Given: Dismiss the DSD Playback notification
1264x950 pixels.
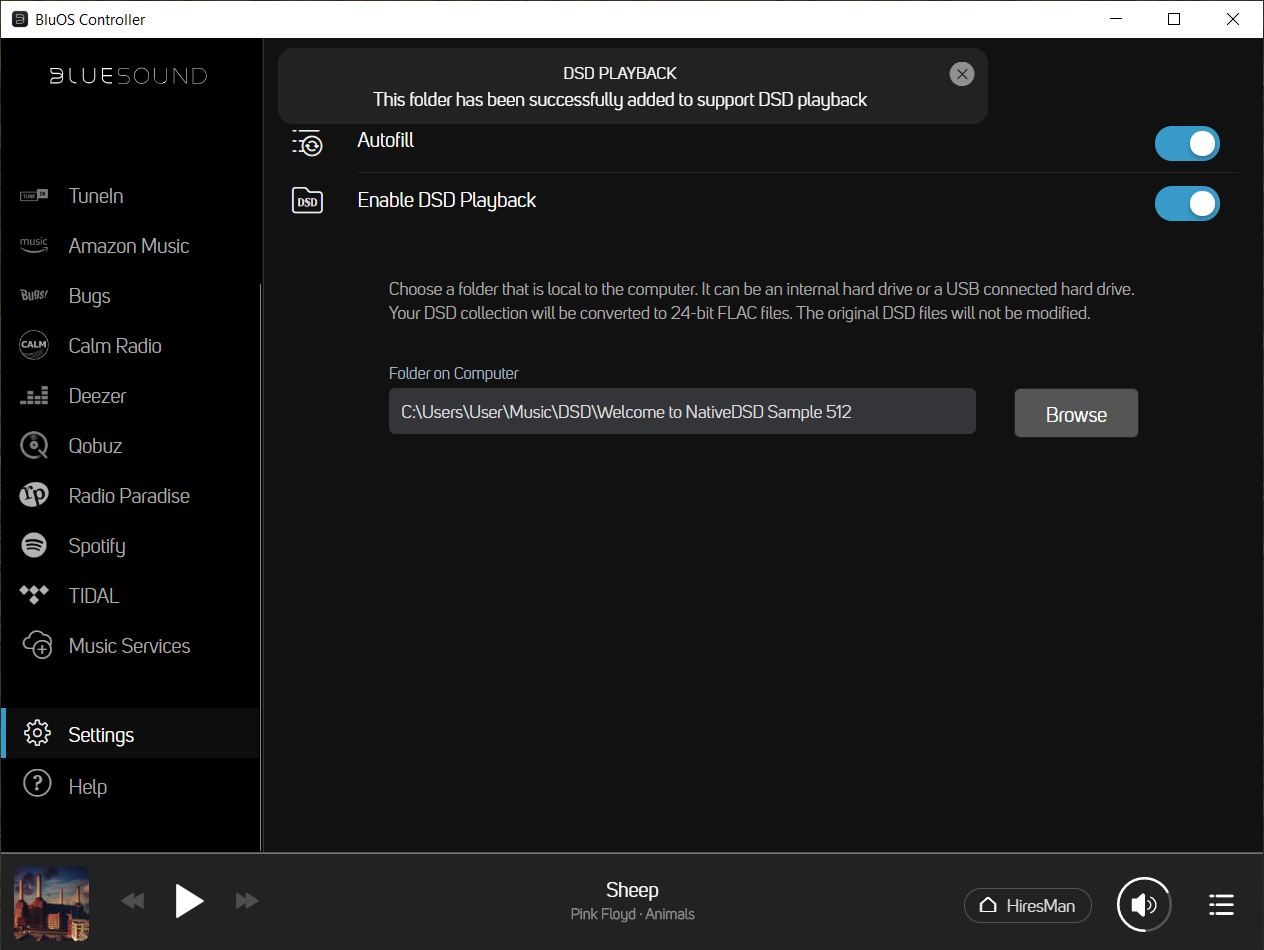Looking at the screenshot, I should coord(961,74).
